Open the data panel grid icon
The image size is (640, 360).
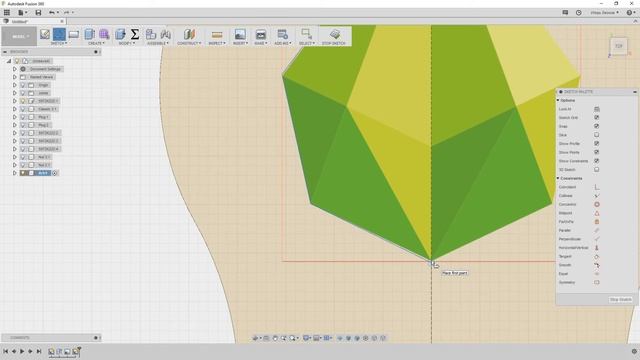(x=7, y=13)
